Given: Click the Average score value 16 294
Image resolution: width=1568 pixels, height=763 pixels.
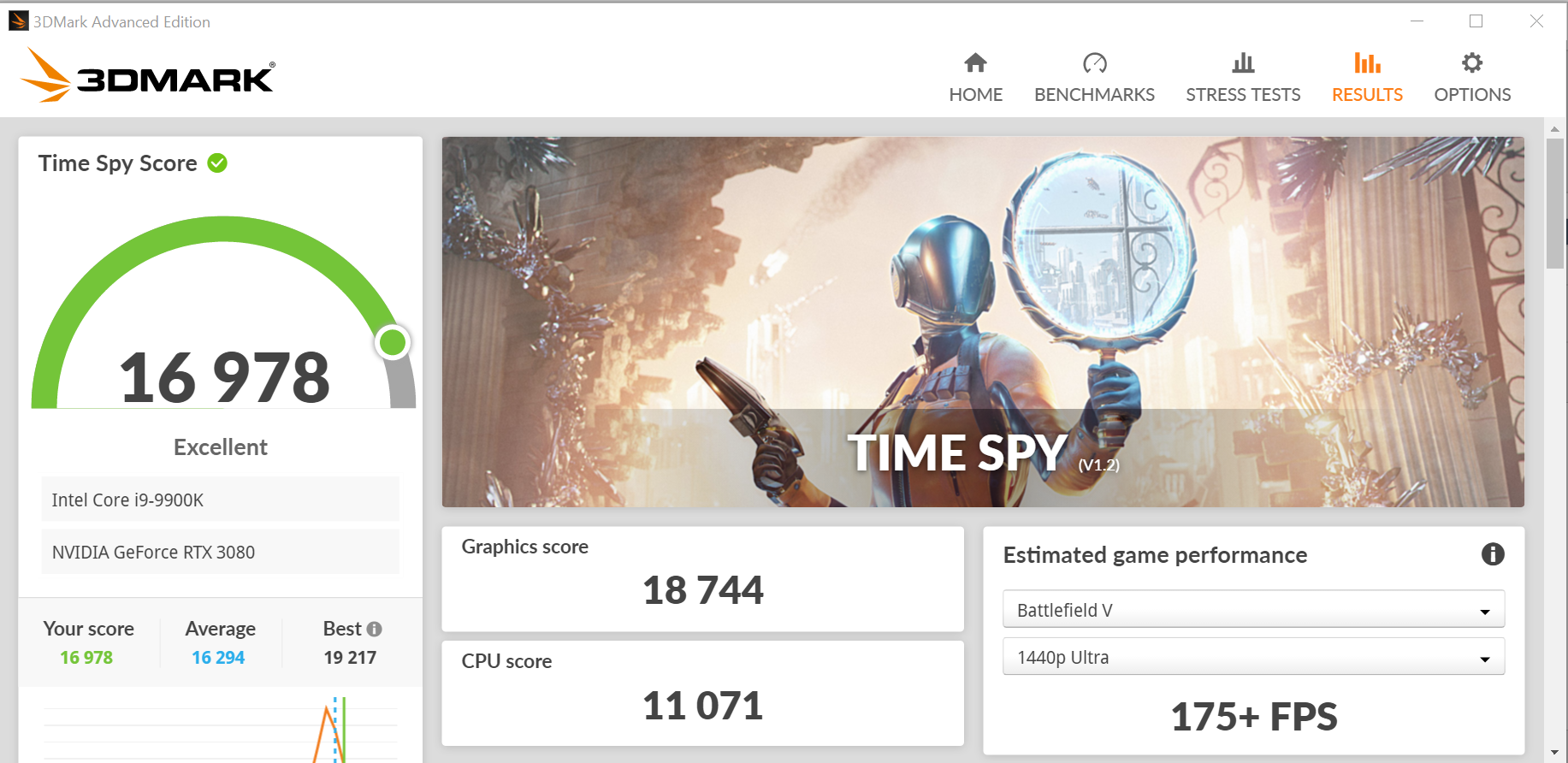Looking at the screenshot, I should (218, 657).
